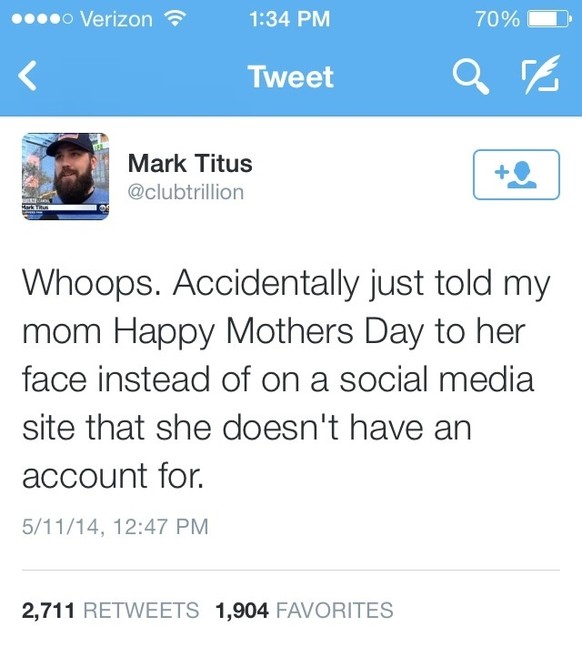The image size is (582, 647).
Task: Open Mark Titus's profile picture
Action: click(66, 176)
